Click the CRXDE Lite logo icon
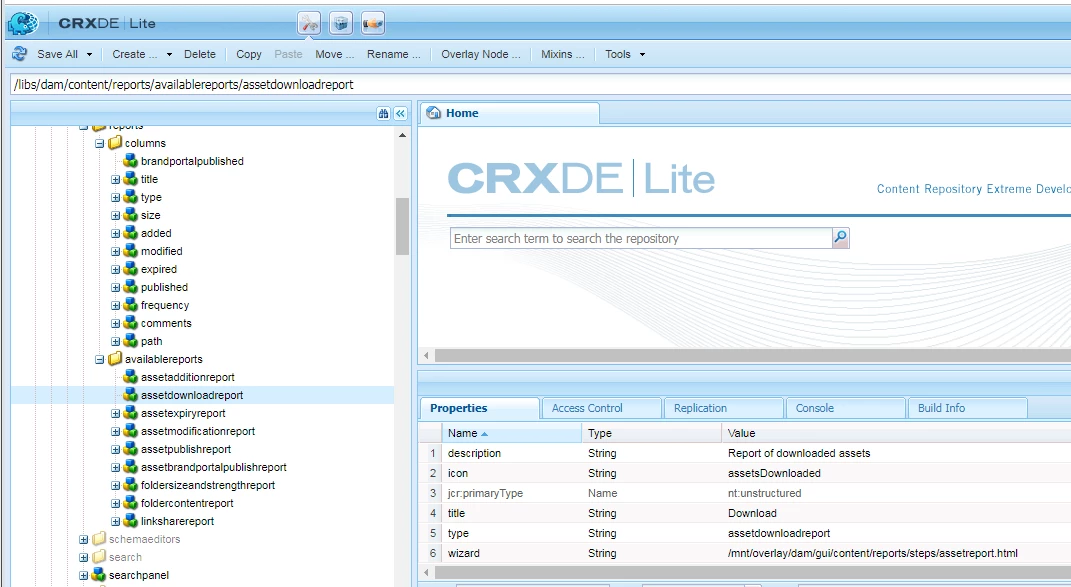Viewport: 1071px width, 587px height. pyautogui.click(x=23, y=23)
